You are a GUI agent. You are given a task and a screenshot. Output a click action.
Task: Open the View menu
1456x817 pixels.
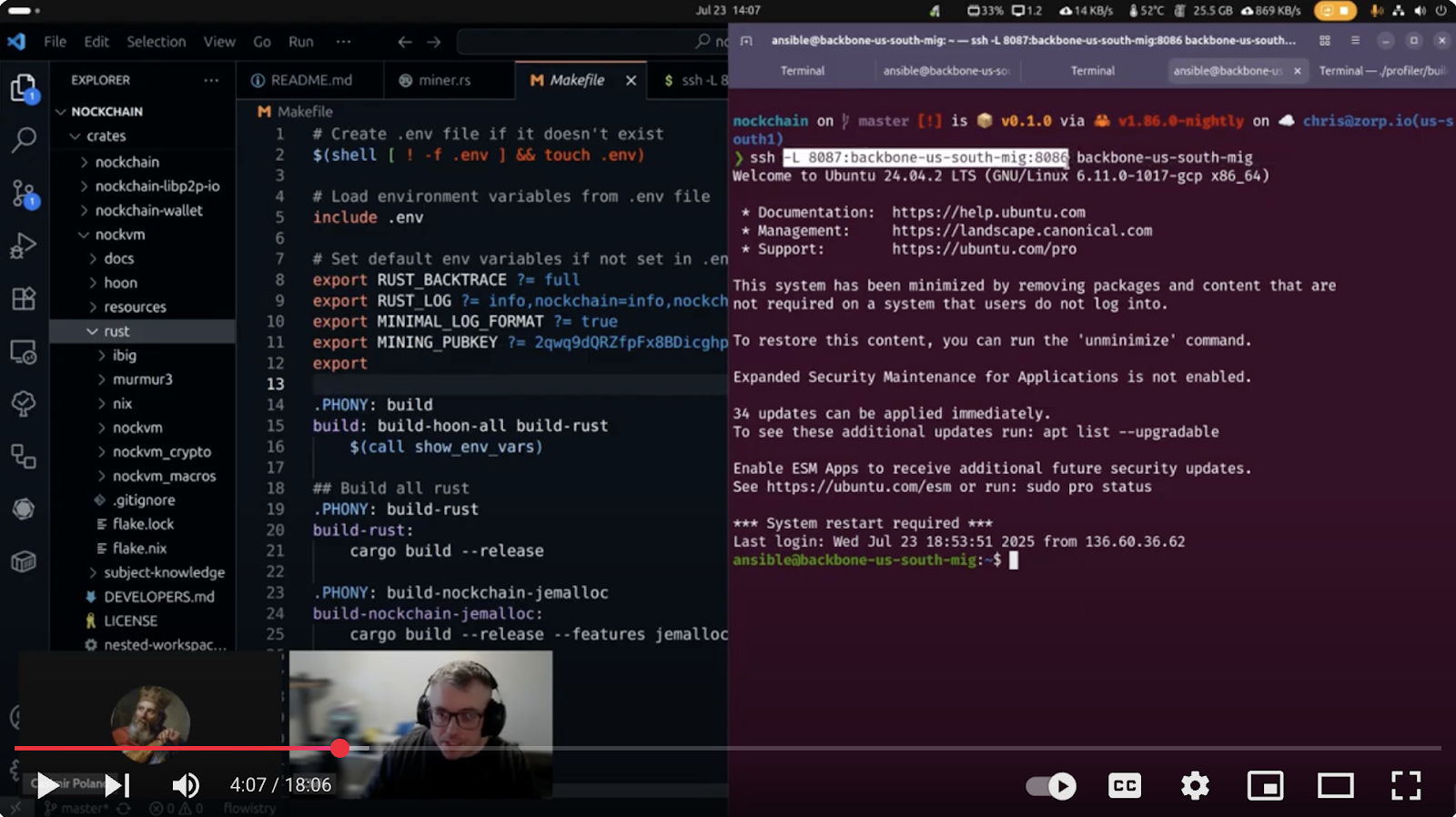point(219,42)
